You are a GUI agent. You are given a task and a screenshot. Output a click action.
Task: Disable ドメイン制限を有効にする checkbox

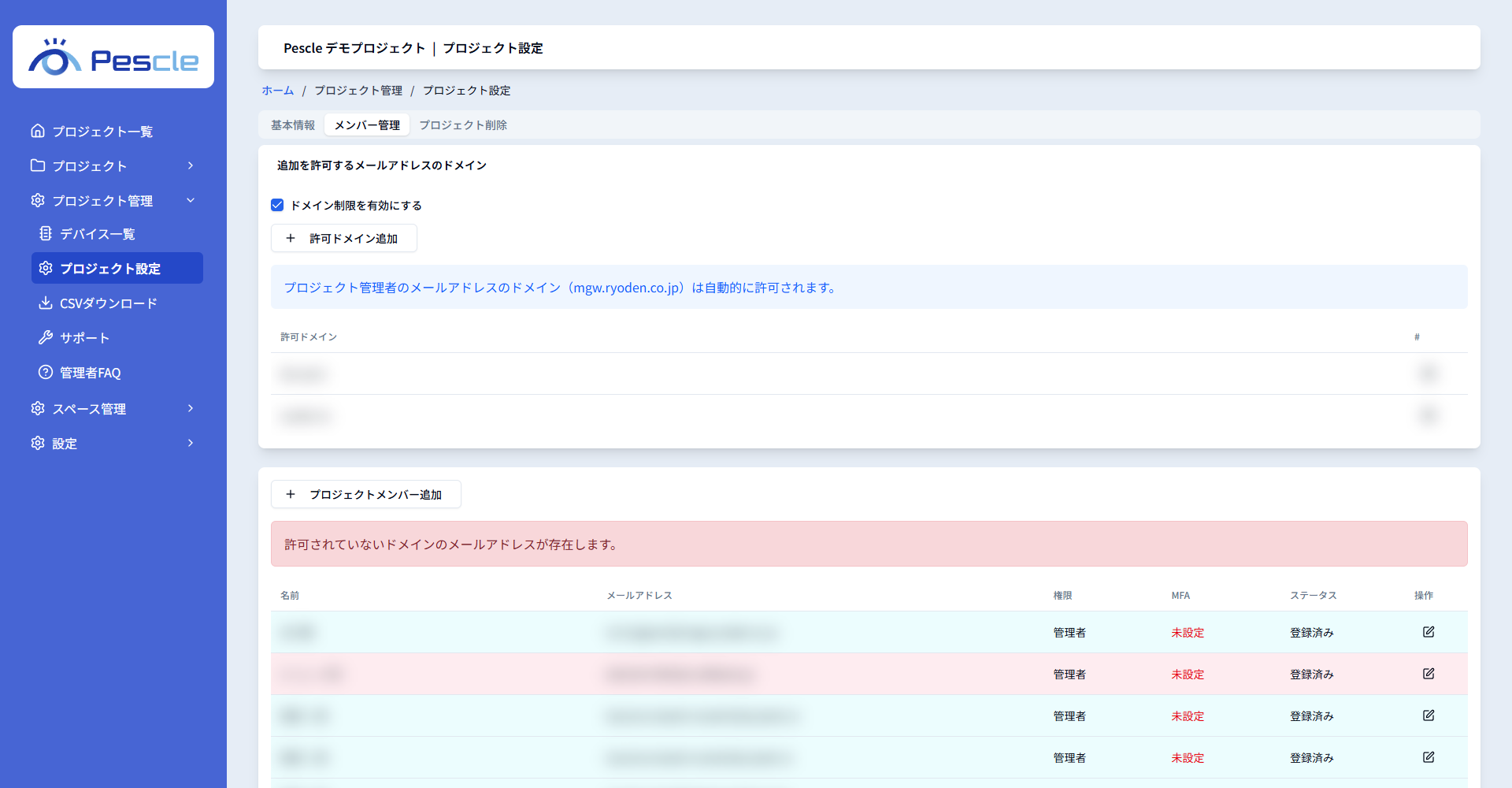point(277,205)
